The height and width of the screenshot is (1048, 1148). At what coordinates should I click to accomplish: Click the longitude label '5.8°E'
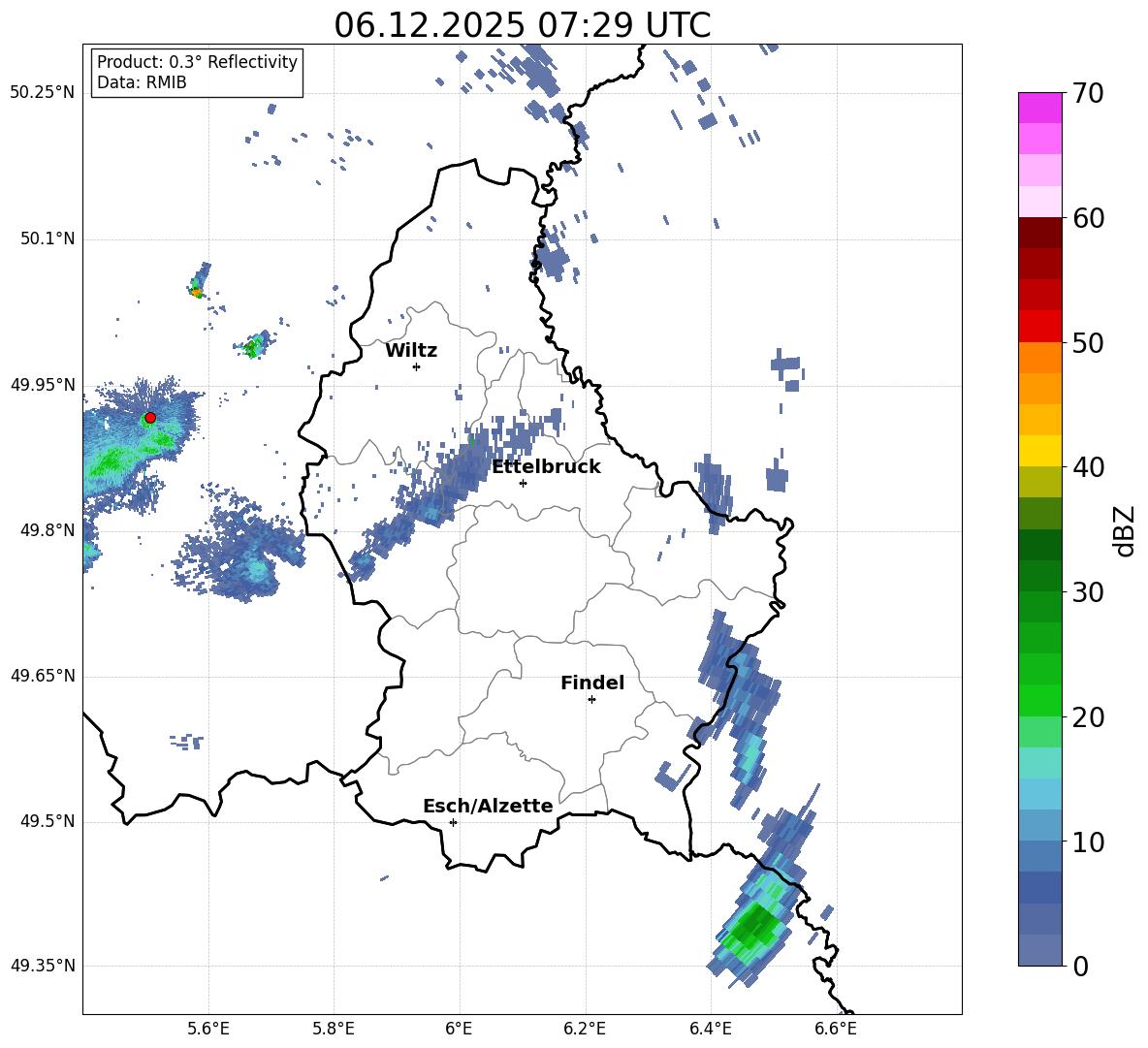[334, 1029]
